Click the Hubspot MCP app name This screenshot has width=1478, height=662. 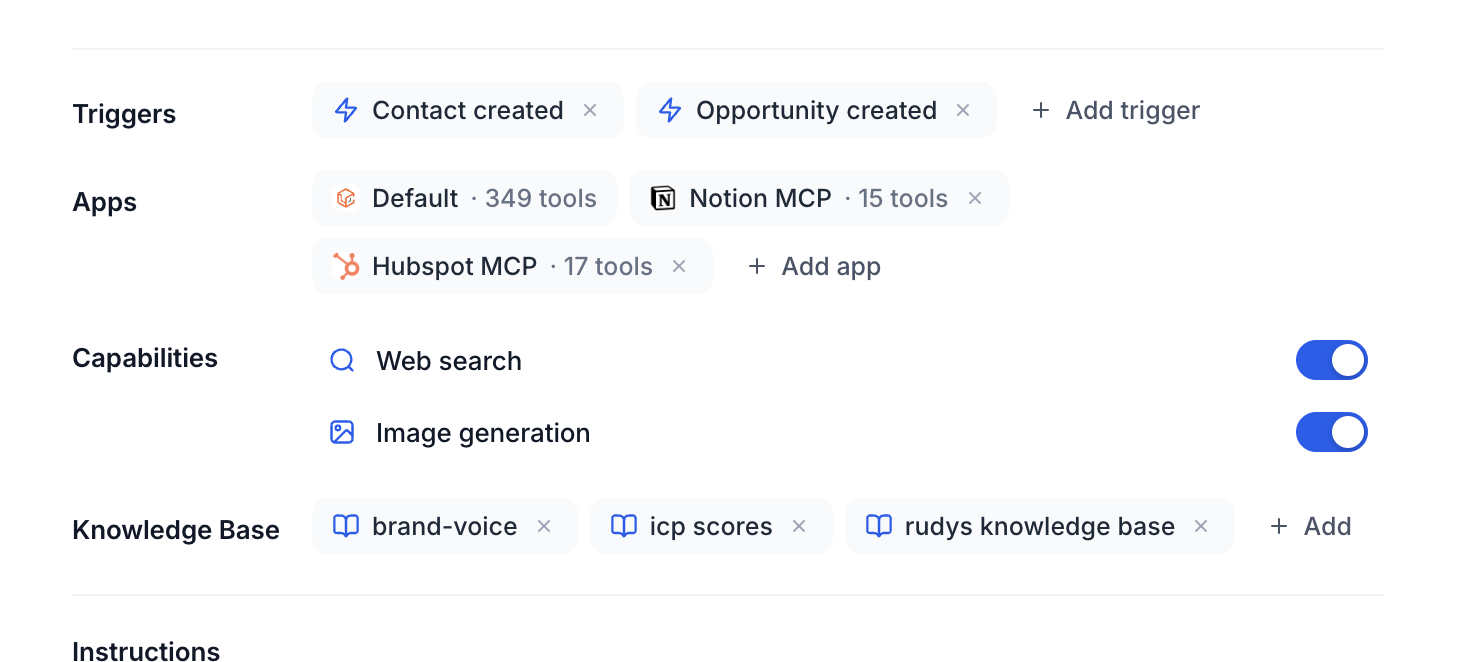(x=454, y=266)
